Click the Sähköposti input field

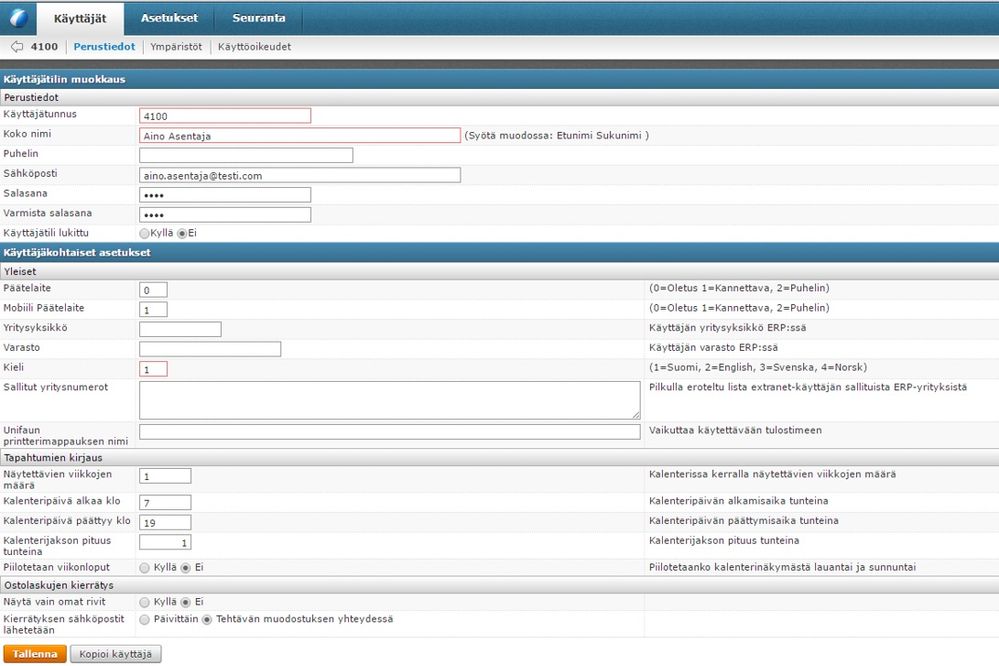tap(299, 175)
